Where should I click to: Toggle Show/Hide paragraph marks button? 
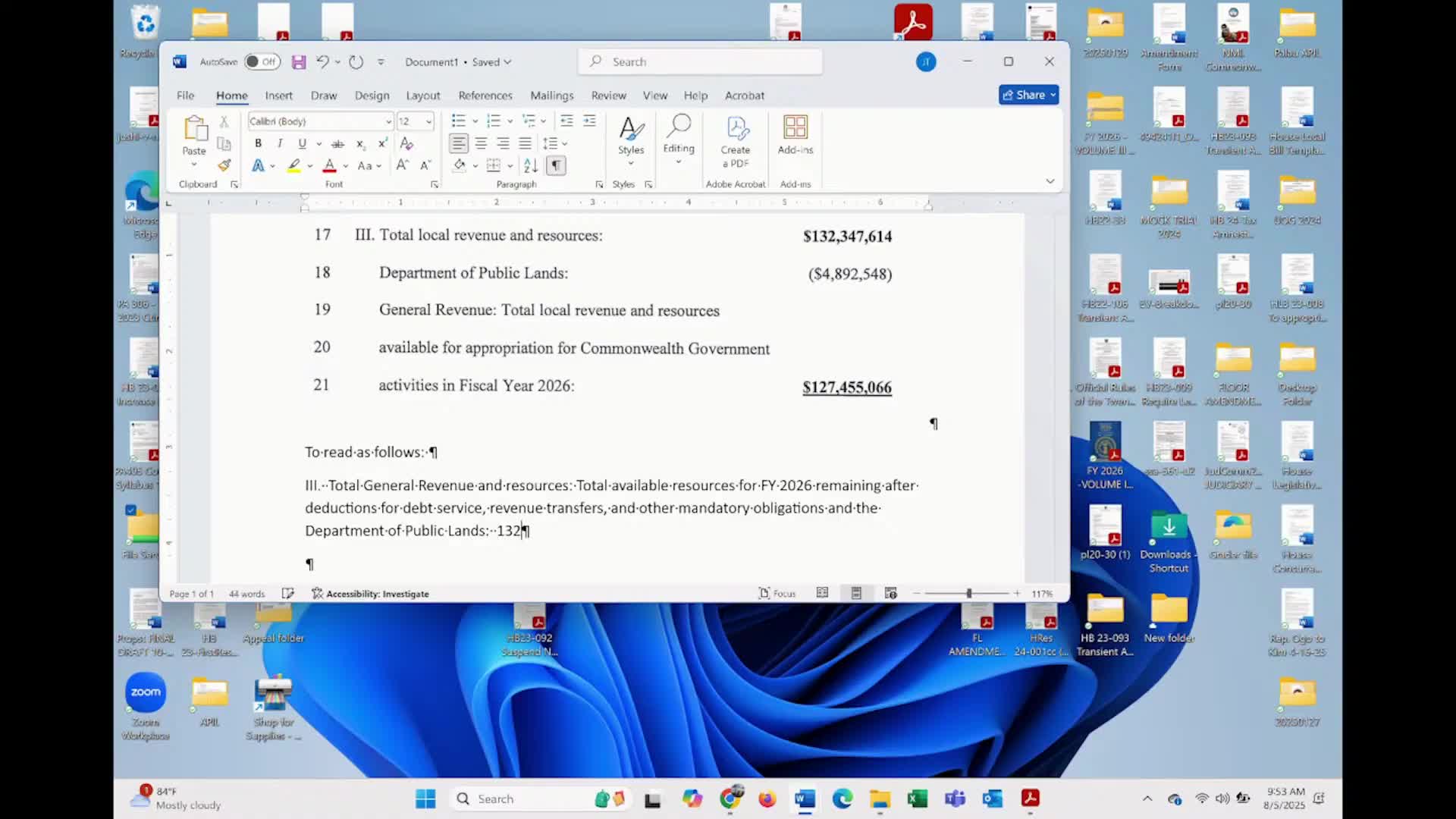click(556, 165)
